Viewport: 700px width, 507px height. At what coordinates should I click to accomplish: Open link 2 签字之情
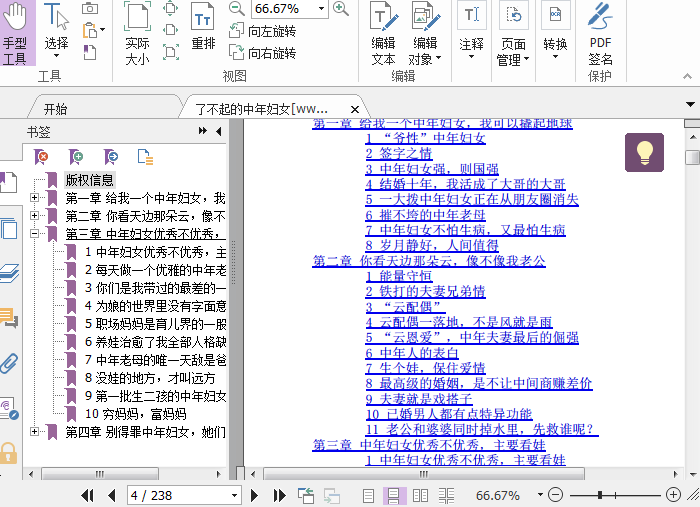[x=399, y=154]
